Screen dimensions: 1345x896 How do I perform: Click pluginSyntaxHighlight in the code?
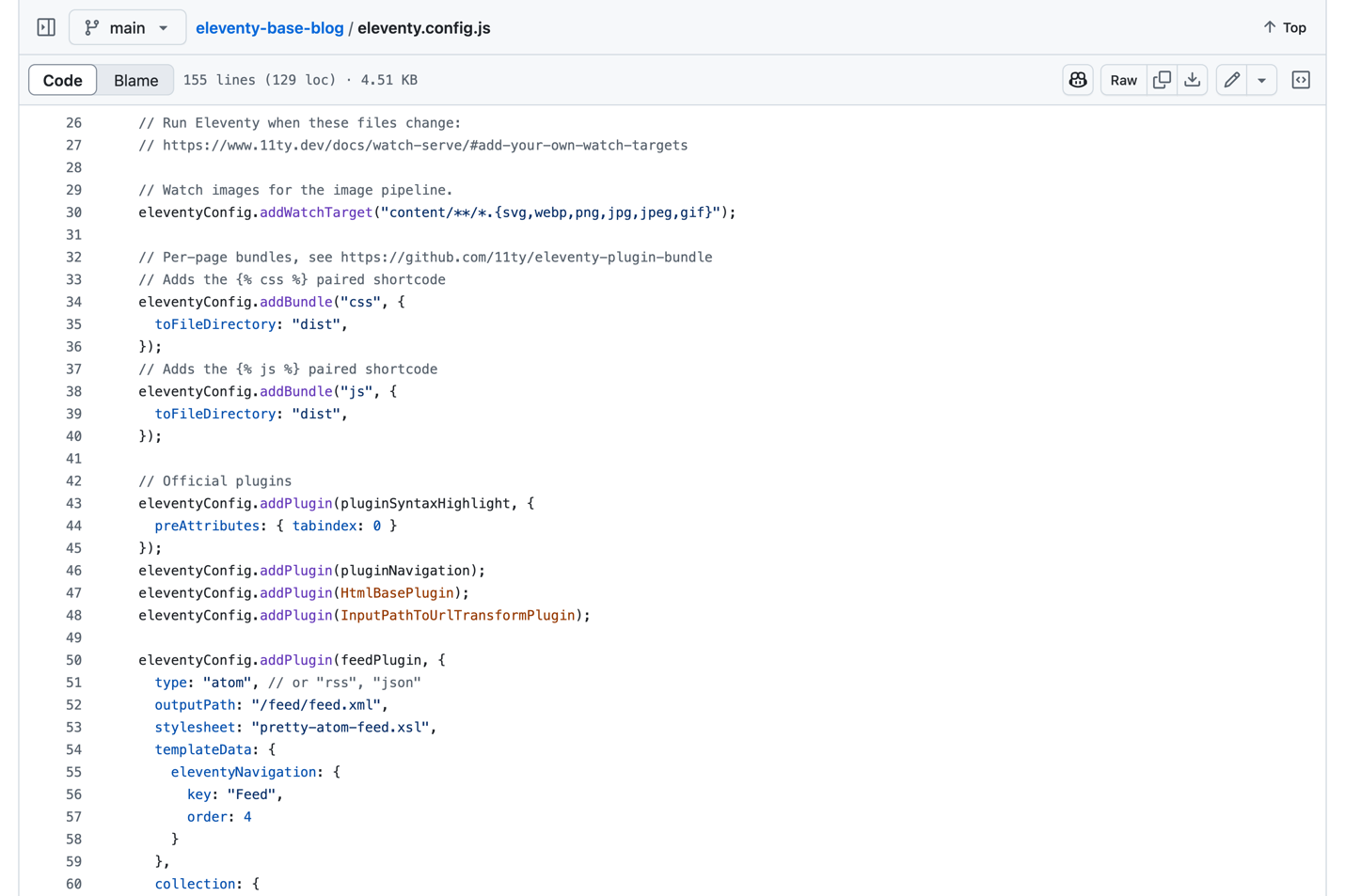pyautogui.click(x=425, y=503)
